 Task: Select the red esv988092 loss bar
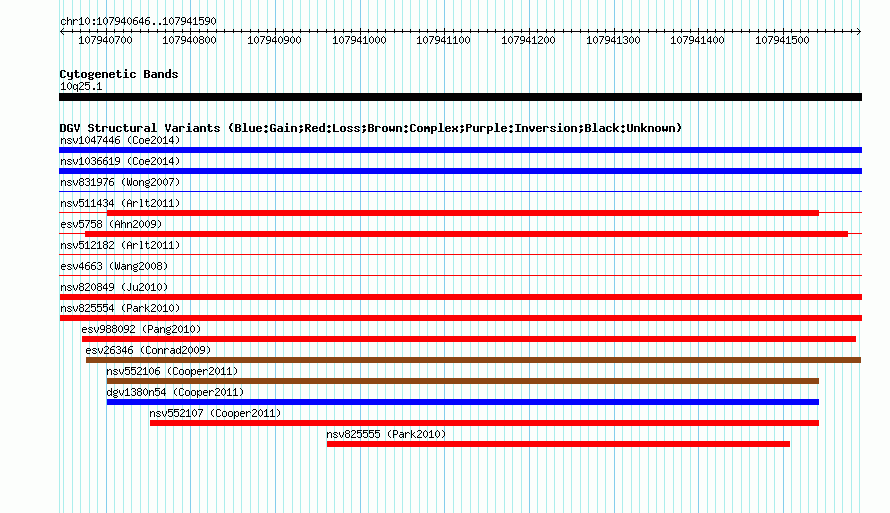click(x=469, y=339)
